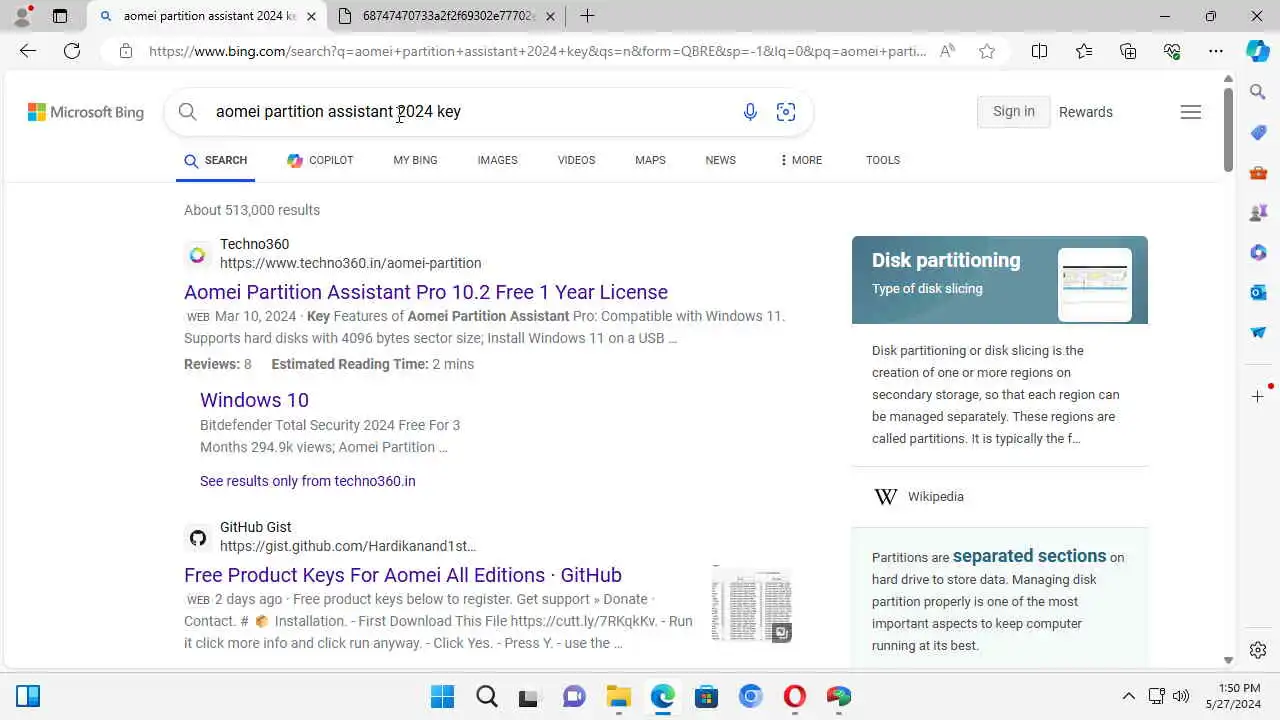Open the Rewards link
This screenshot has width=1280, height=720.
tap(1085, 112)
